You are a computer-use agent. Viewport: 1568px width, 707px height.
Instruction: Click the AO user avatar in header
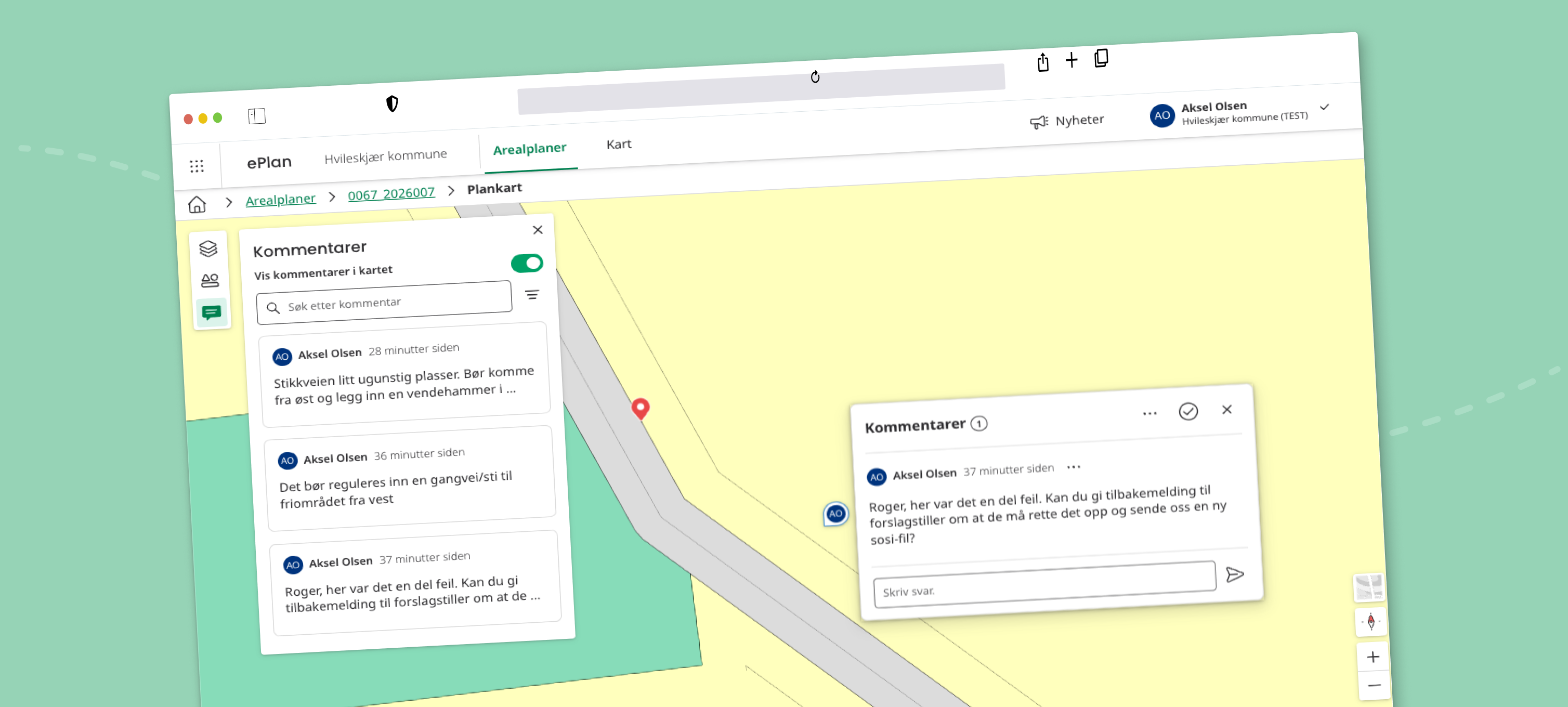tap(1162, 115)
